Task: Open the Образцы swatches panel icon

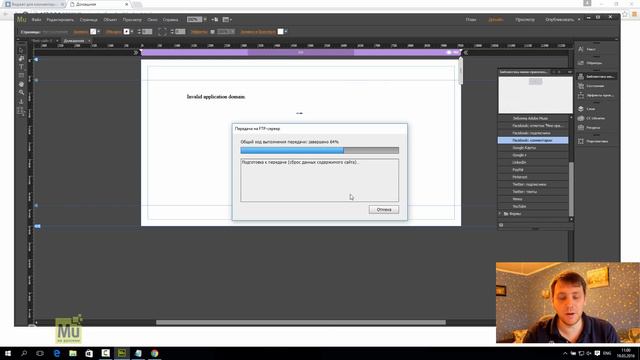Action: point(581,63)
